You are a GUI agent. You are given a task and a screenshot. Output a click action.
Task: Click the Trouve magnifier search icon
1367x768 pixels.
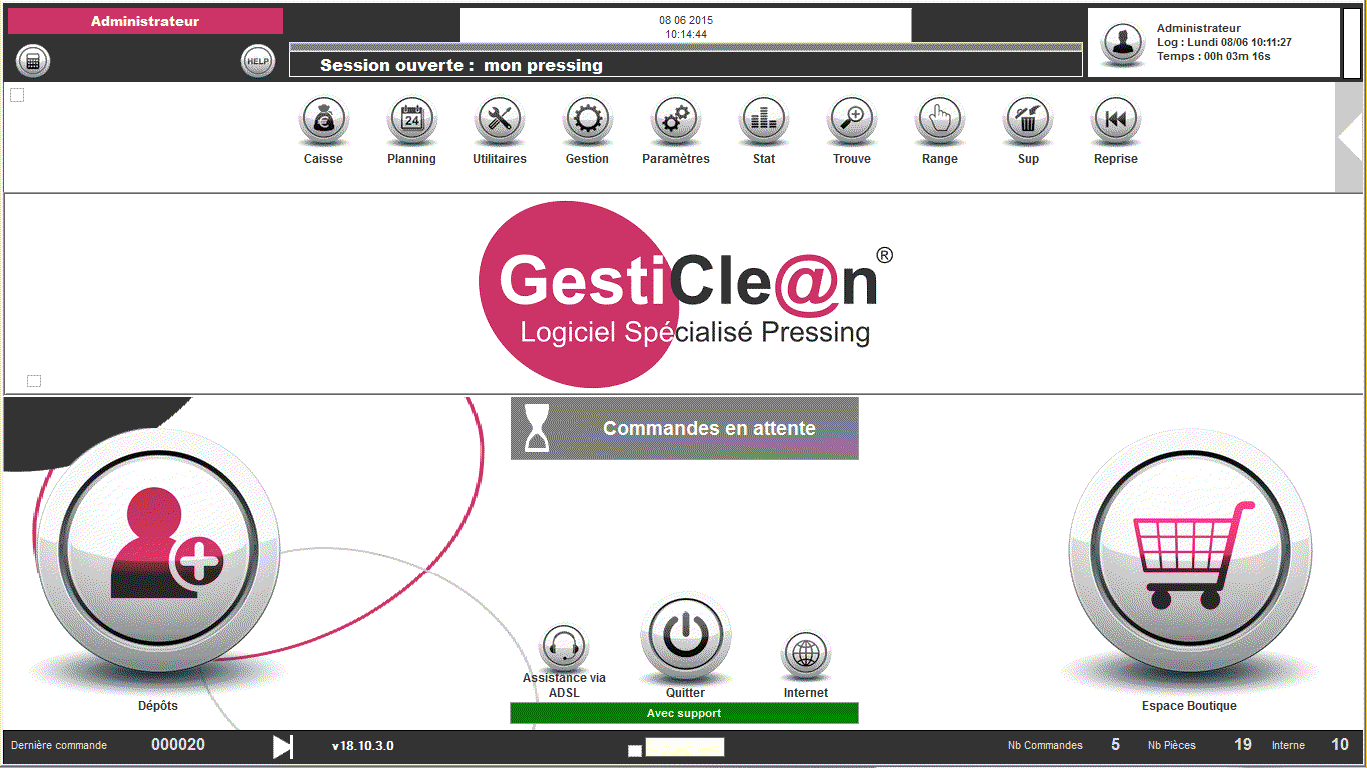point(851,121)
